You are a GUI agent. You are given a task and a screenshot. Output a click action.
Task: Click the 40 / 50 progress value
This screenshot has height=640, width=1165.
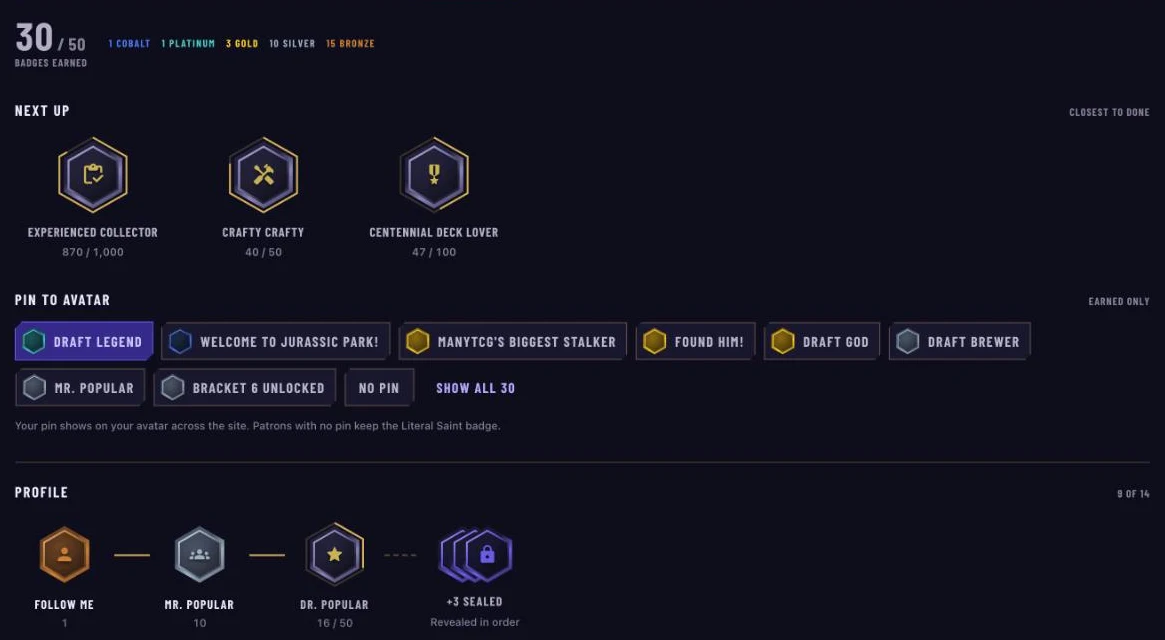263,252
